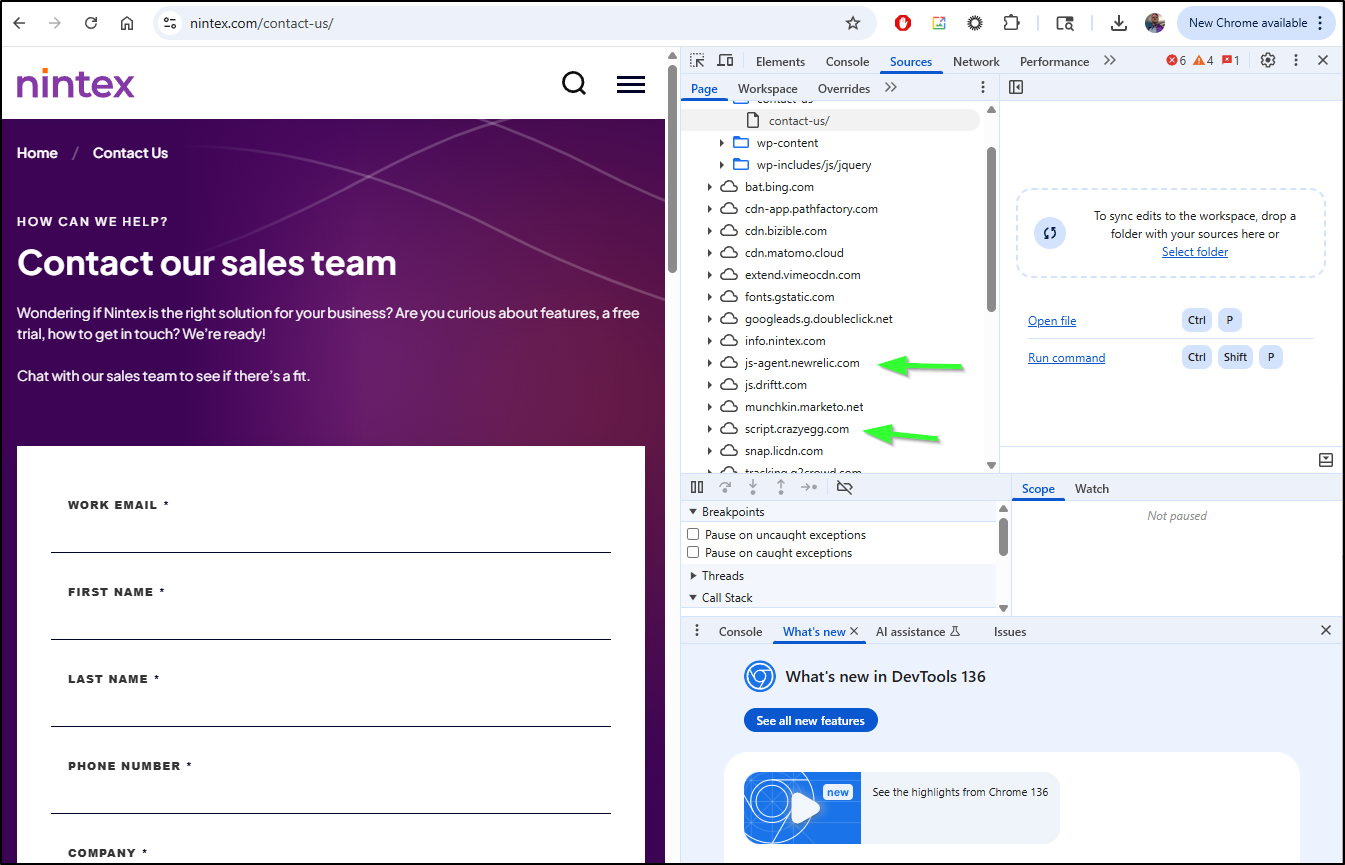
Task: Open the Overrides navigator tab
Action: pos(844,88)
